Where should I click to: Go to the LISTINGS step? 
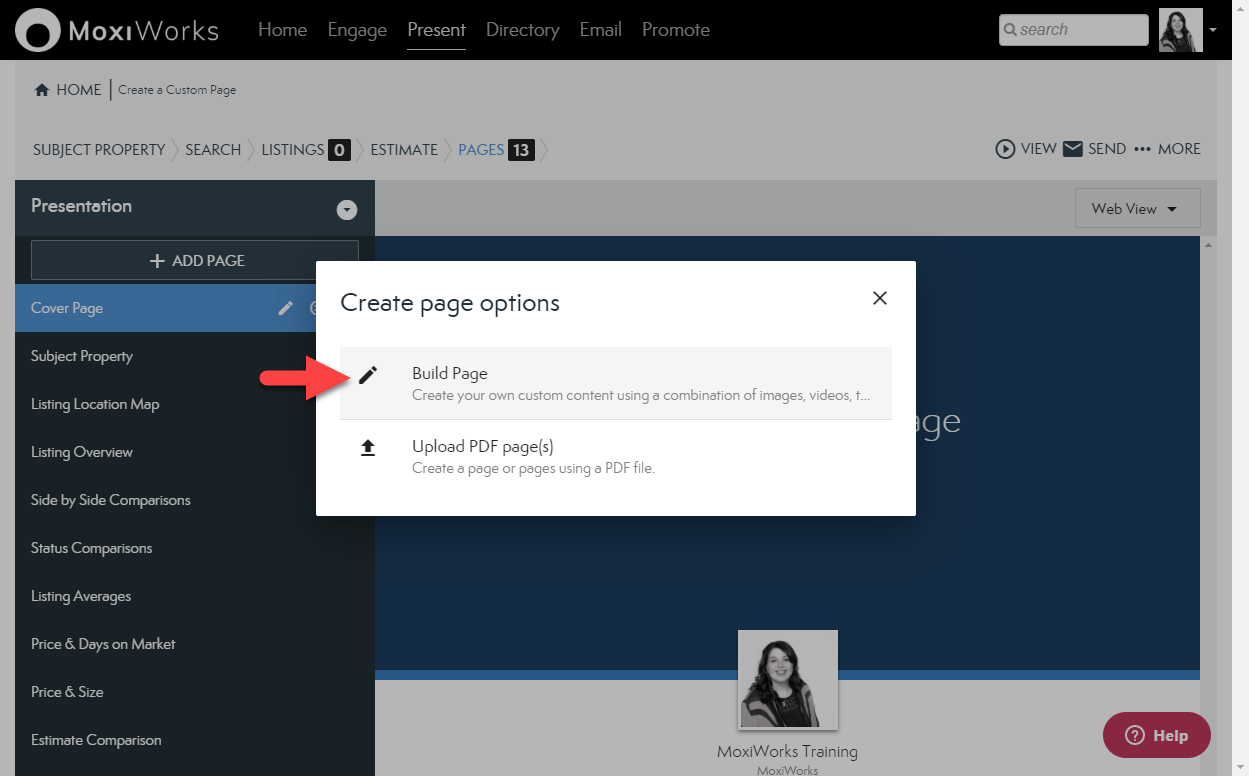click(305, 149)
